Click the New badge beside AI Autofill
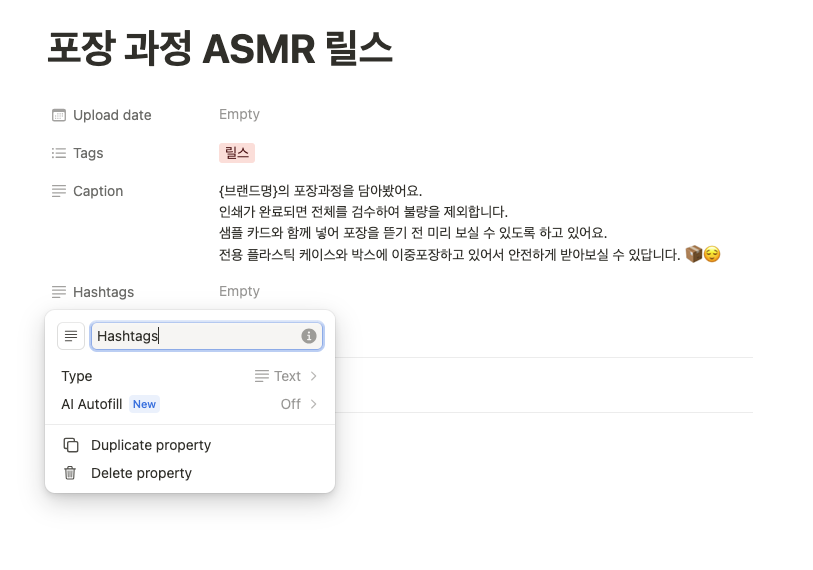This screenshot has width=813, height=570. (144, 404)
